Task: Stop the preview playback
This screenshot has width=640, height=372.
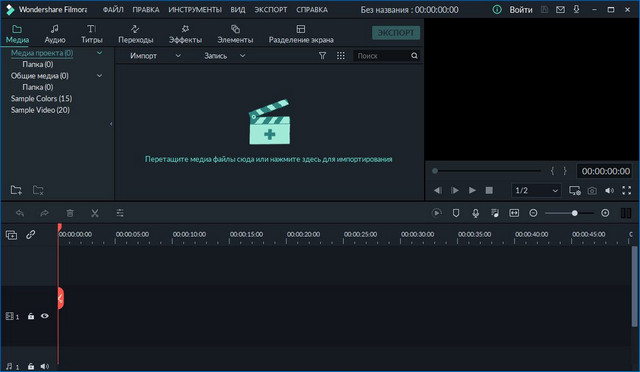Action: coord(489,190)
